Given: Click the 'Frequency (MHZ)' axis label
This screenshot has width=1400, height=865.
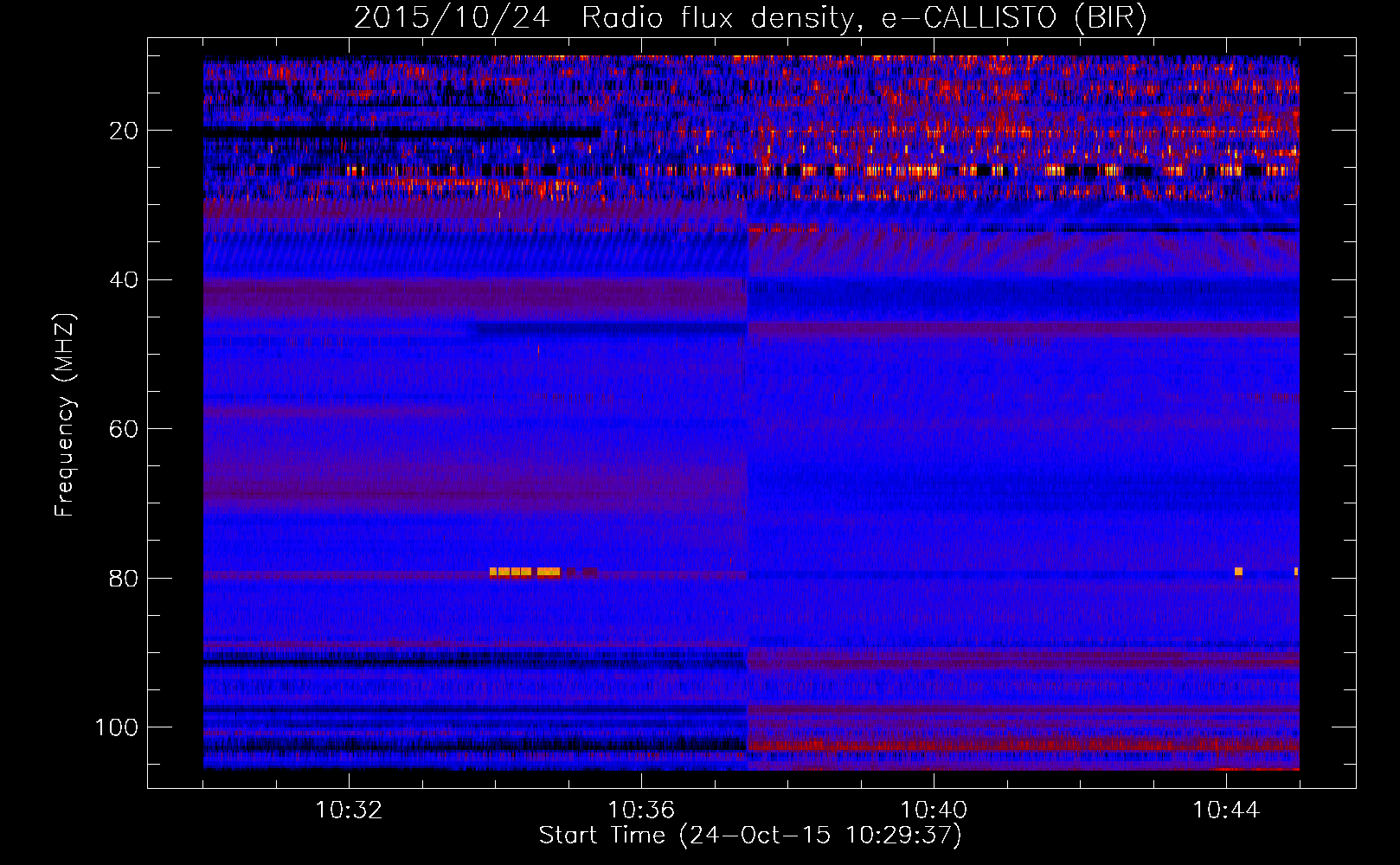Looking at the screenshot, I should 65,415.
